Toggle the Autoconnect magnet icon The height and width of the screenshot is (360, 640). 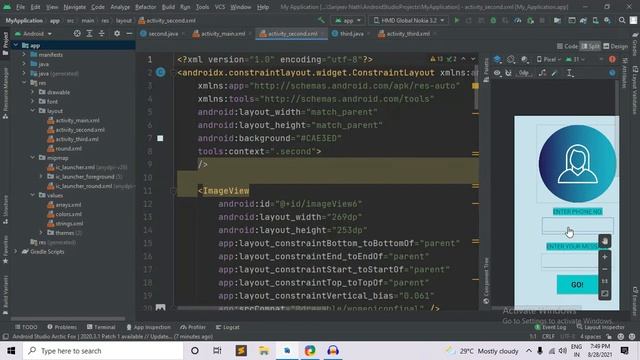coord(508,73)
